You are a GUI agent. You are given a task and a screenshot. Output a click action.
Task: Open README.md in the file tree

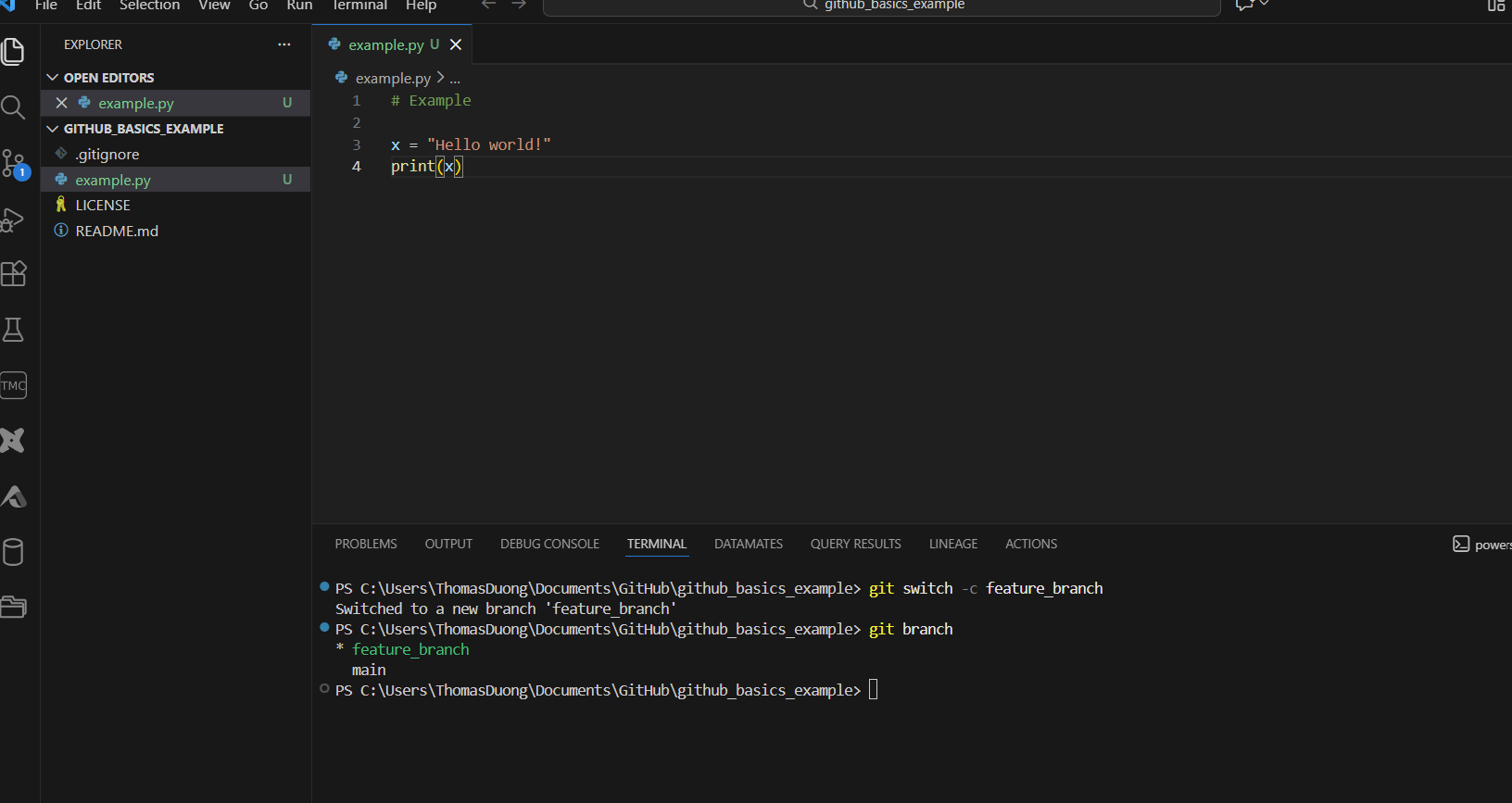[117, 231]
